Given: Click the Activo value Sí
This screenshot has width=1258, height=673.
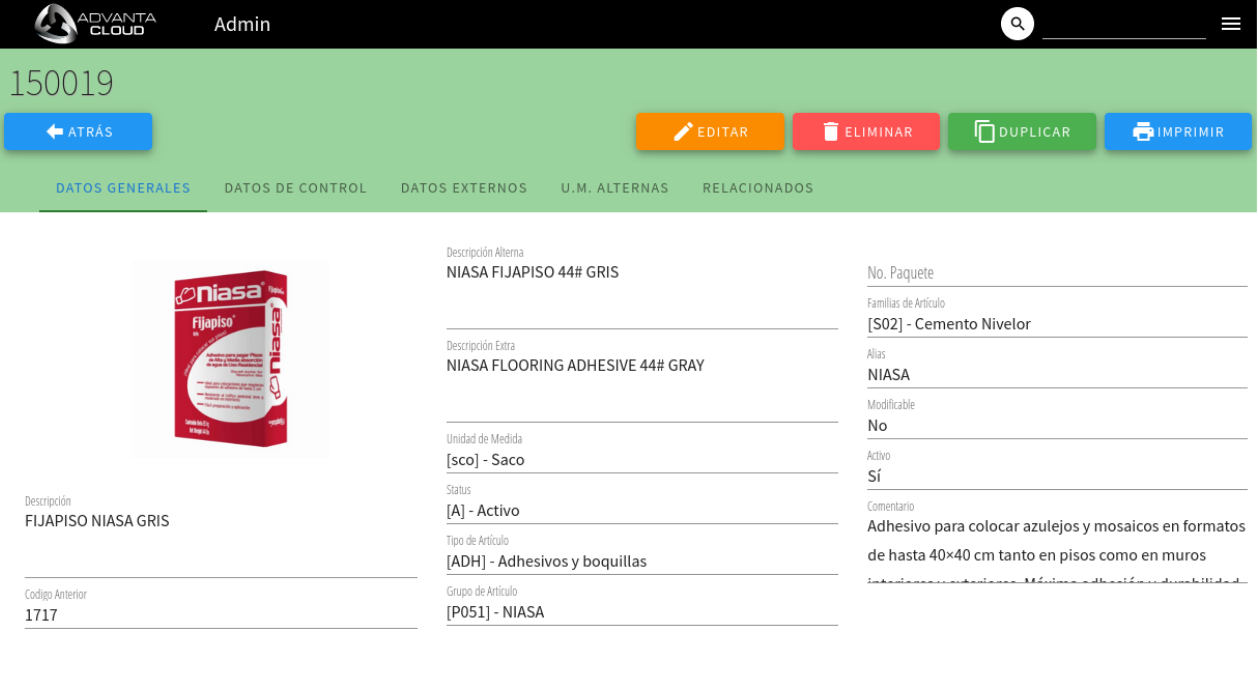Looking at the screenshot, I should (x=874, y=476).
